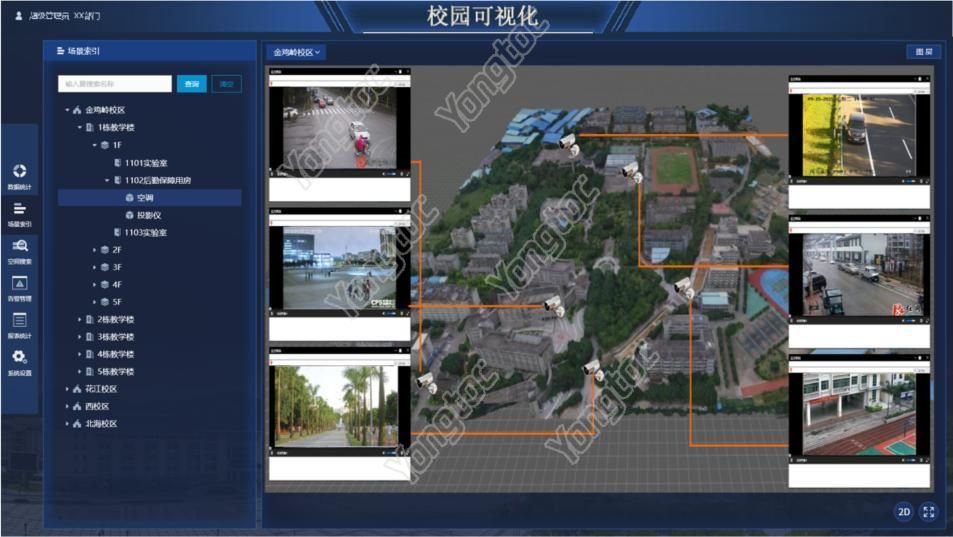Expand the 2F floor node
Image resolution: width=953 pixels, height=537 pixels.
click(x=94, y=250)
